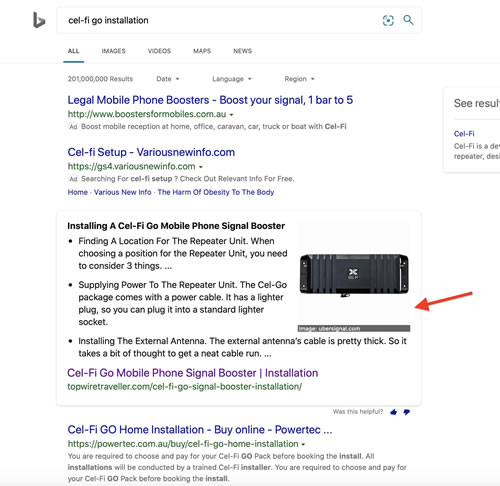
Task: Open Cel-Fi GO Home Installation Powertec link
Action: pos(200,430)
